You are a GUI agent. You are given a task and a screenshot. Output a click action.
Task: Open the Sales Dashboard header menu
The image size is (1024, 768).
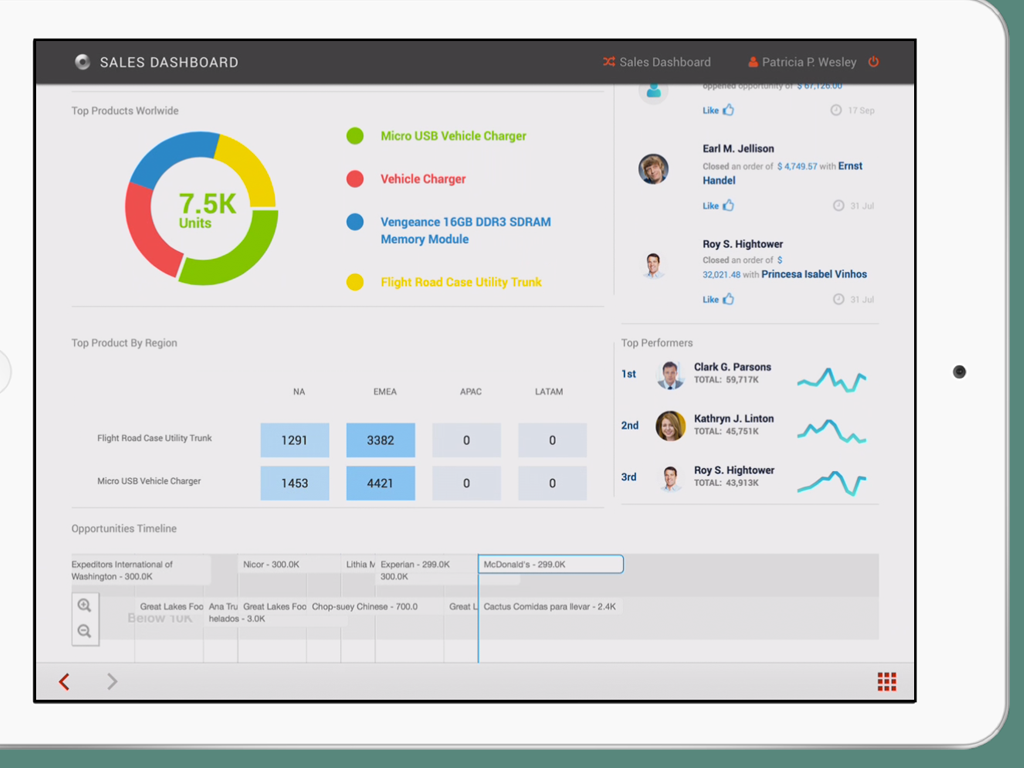pos(664,62)
